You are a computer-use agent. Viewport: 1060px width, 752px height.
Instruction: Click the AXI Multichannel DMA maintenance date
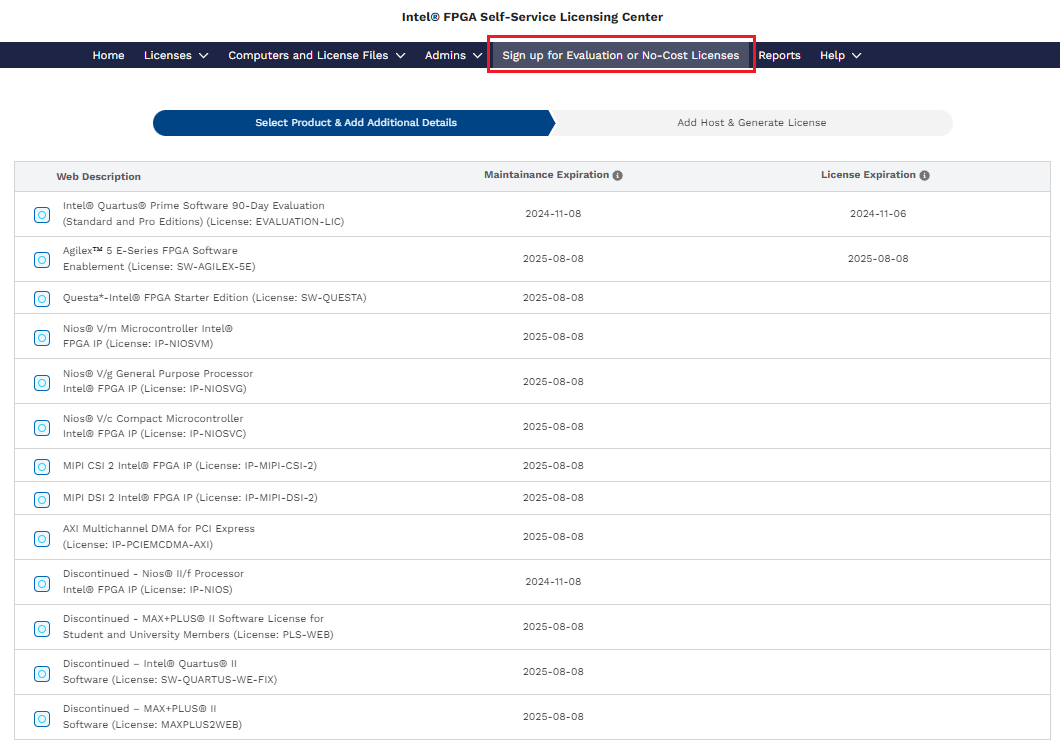[553, 536]
